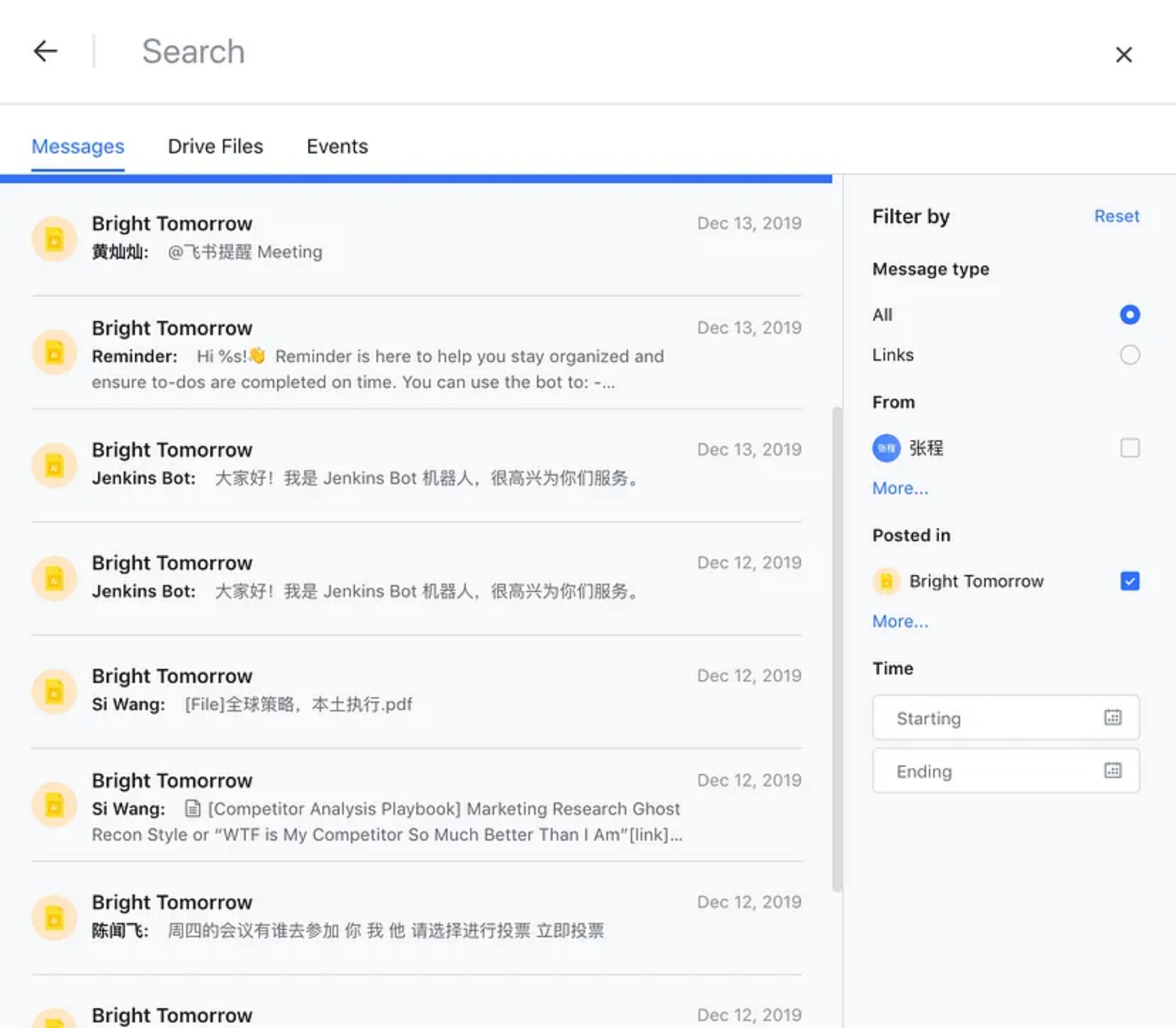The image size is (1176, 1028).
Task: Click avatar of 全球策略 pdf file message
Action: click(55, 691)
